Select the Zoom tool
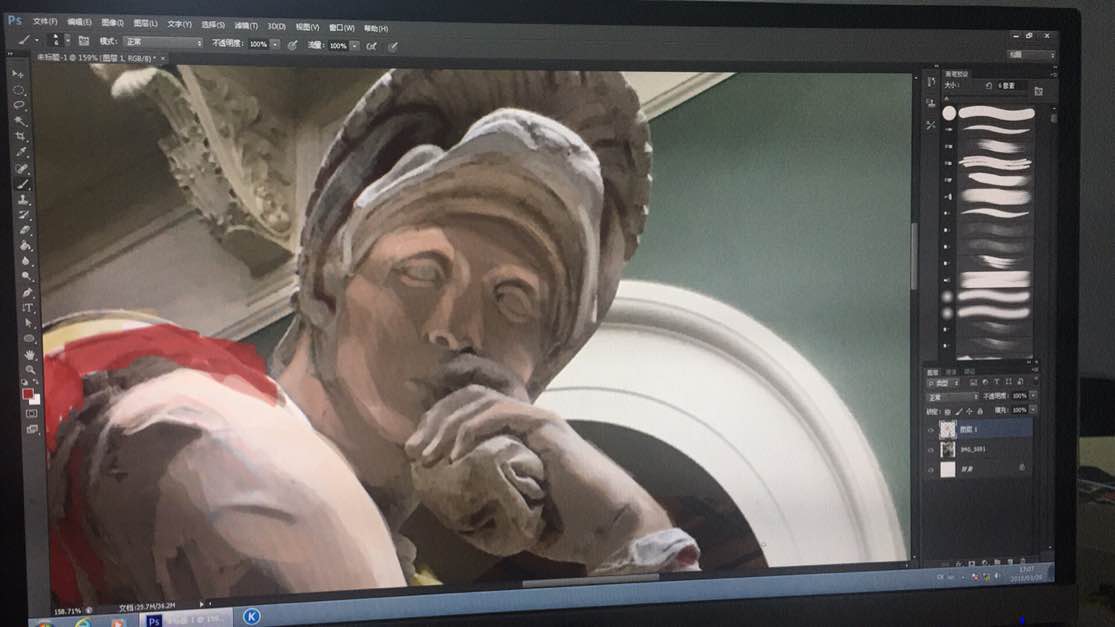This screenshot has height=627, width=1115. (x=31, y=370)
